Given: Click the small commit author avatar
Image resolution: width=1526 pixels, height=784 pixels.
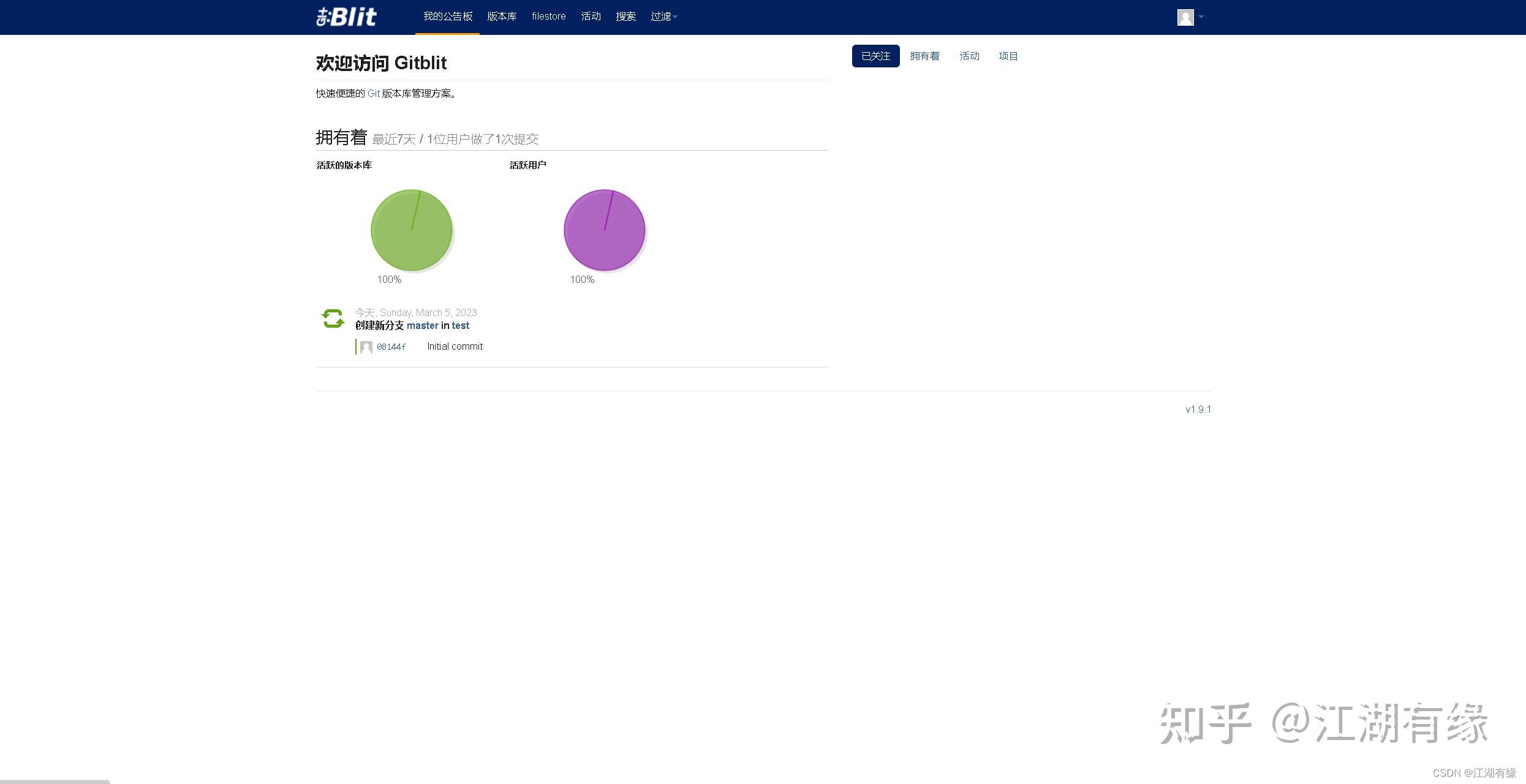Looking at the screenshot, I should point(366,347).
